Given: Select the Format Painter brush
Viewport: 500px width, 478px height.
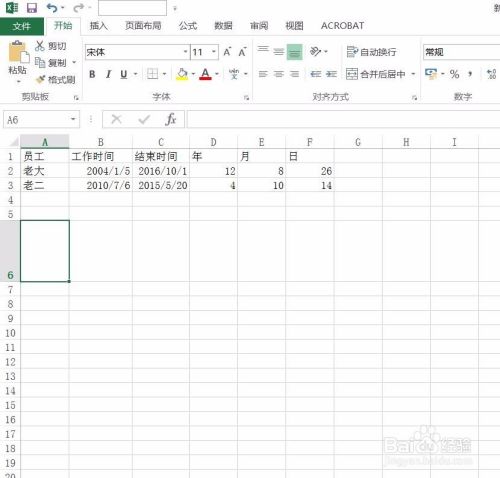Looking at the screenshot, I should point(40,79).
